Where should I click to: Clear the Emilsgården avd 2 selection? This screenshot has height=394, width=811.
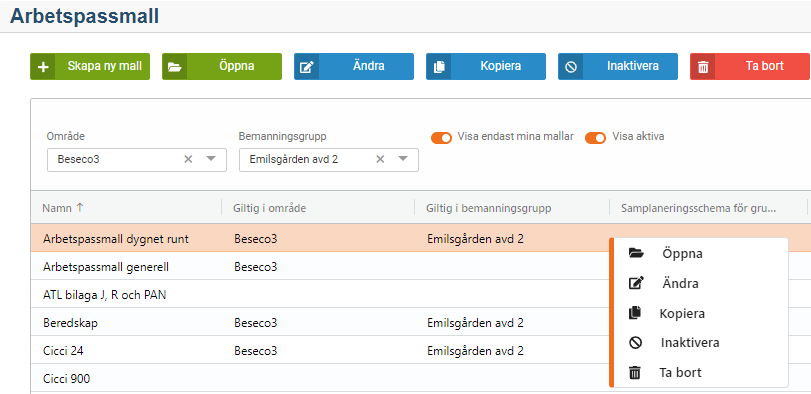point(380,159)
